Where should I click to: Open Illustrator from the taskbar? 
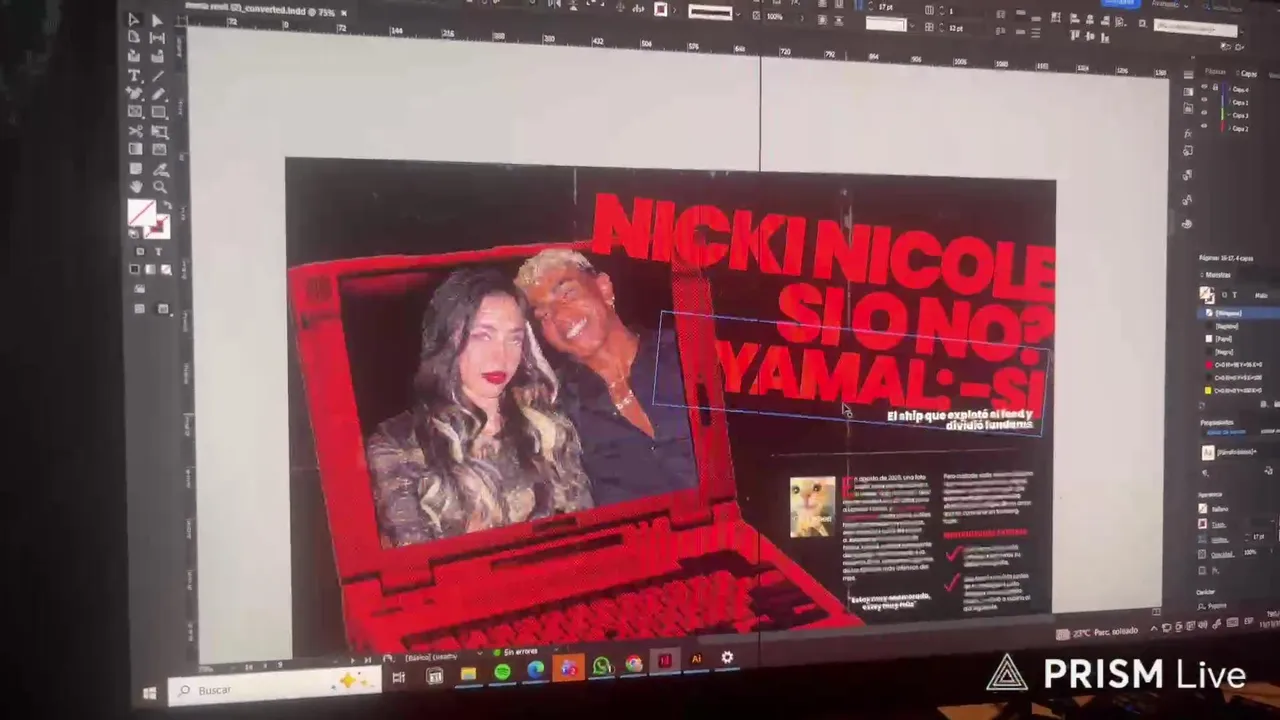[x=696, y=660]
